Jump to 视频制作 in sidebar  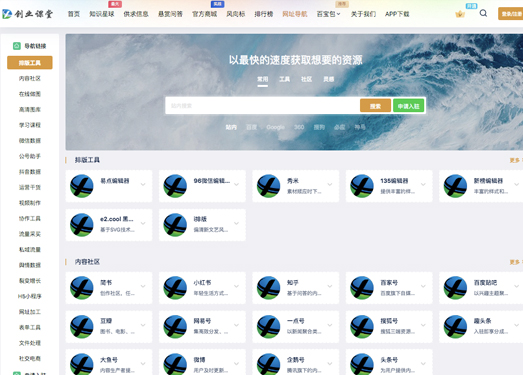(x=30, y=203)
